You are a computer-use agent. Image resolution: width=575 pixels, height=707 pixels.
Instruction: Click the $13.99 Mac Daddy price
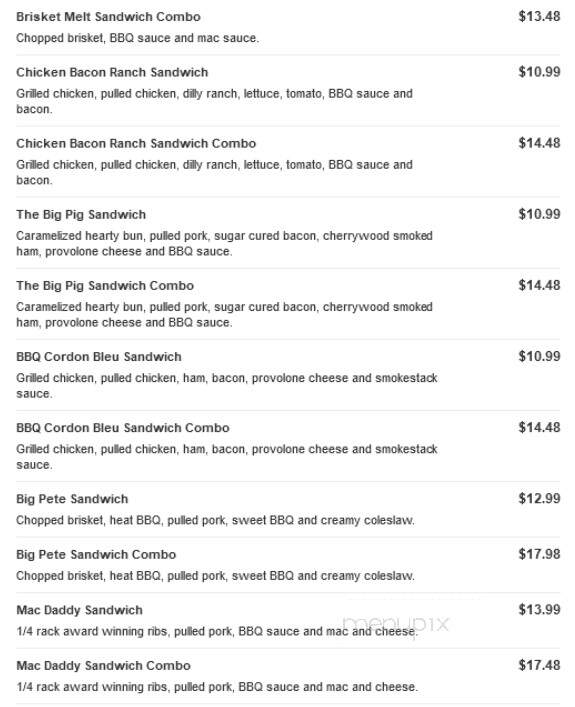click(x=539, y=610)
